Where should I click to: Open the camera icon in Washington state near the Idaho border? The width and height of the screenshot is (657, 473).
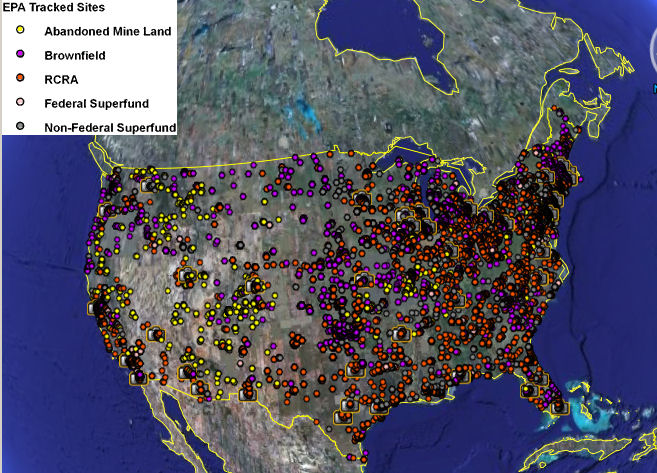click(148, 185)
